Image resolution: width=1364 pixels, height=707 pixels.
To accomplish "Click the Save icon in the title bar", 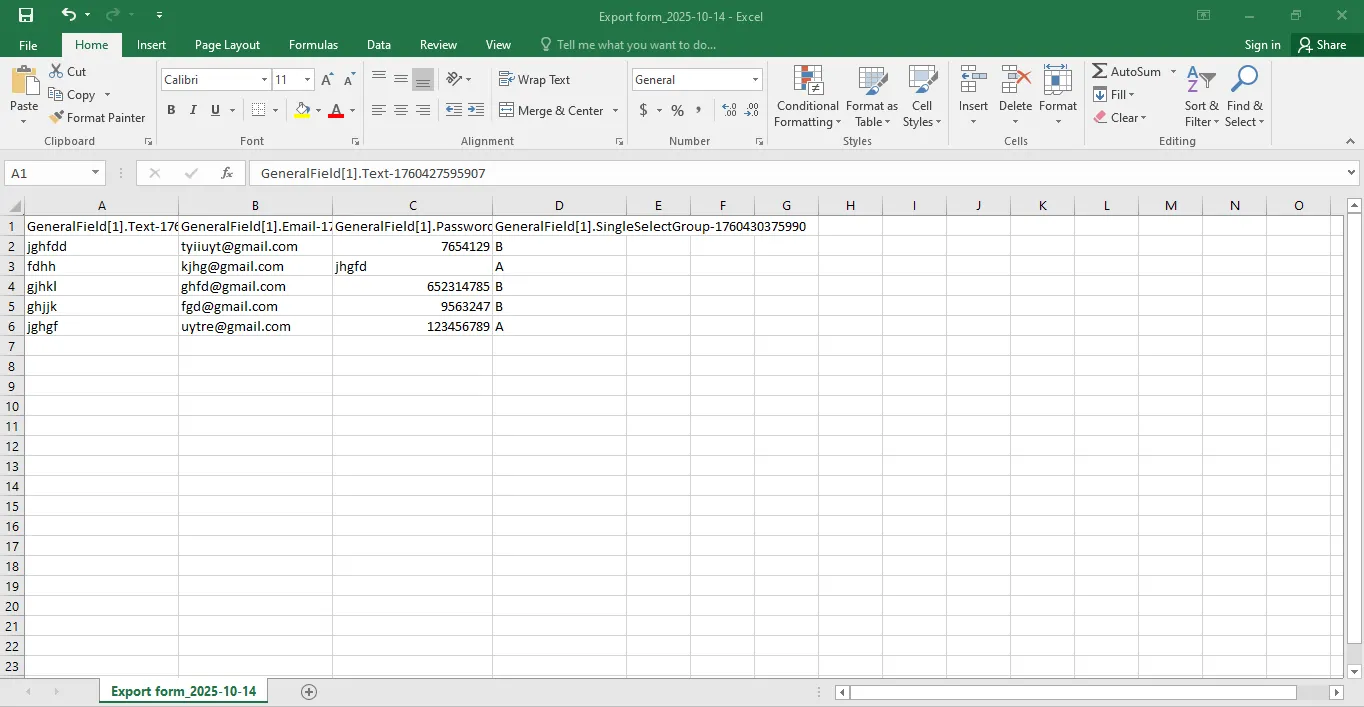I will coord(26,15).
